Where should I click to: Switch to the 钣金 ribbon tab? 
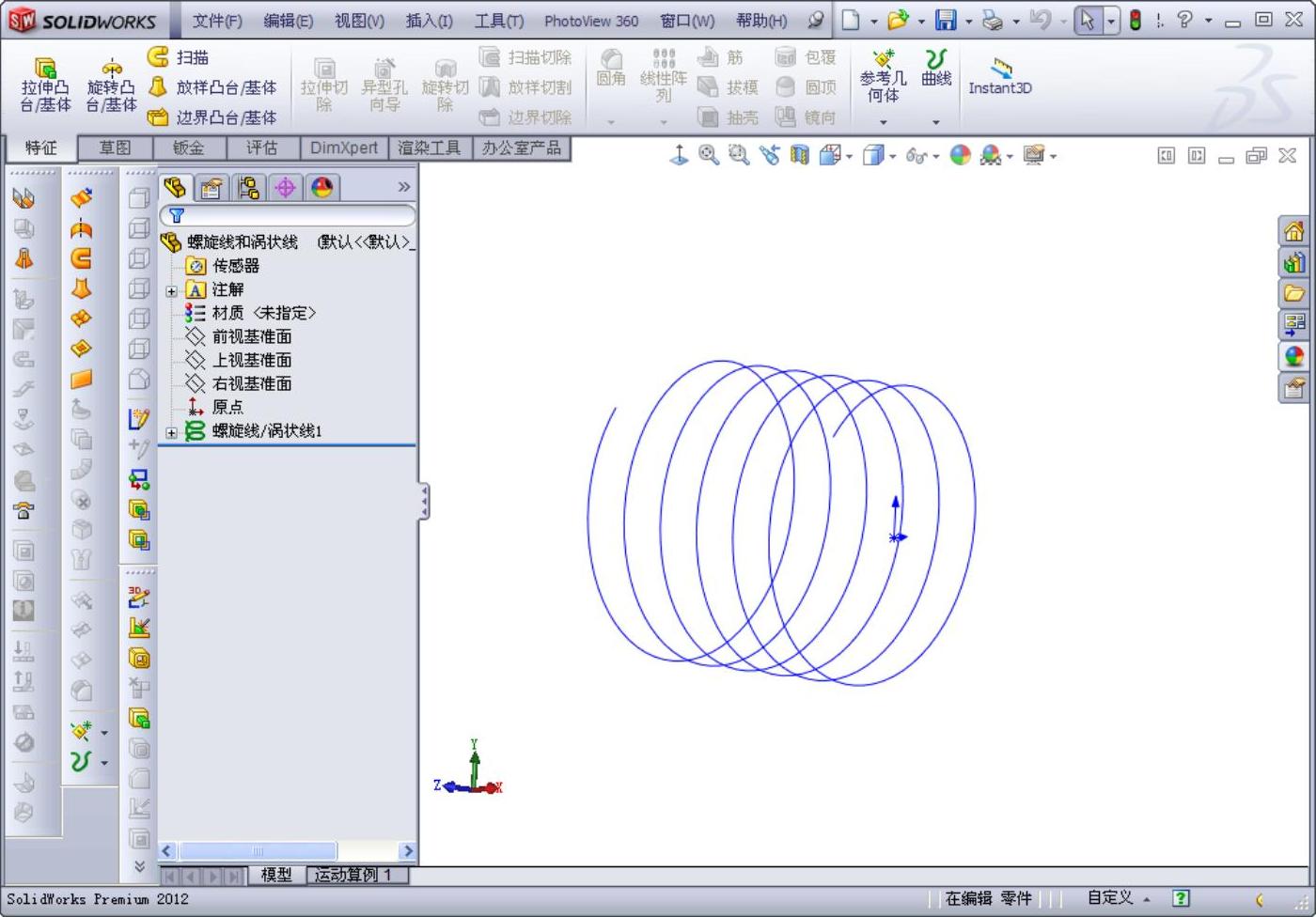tap(189, 148)
